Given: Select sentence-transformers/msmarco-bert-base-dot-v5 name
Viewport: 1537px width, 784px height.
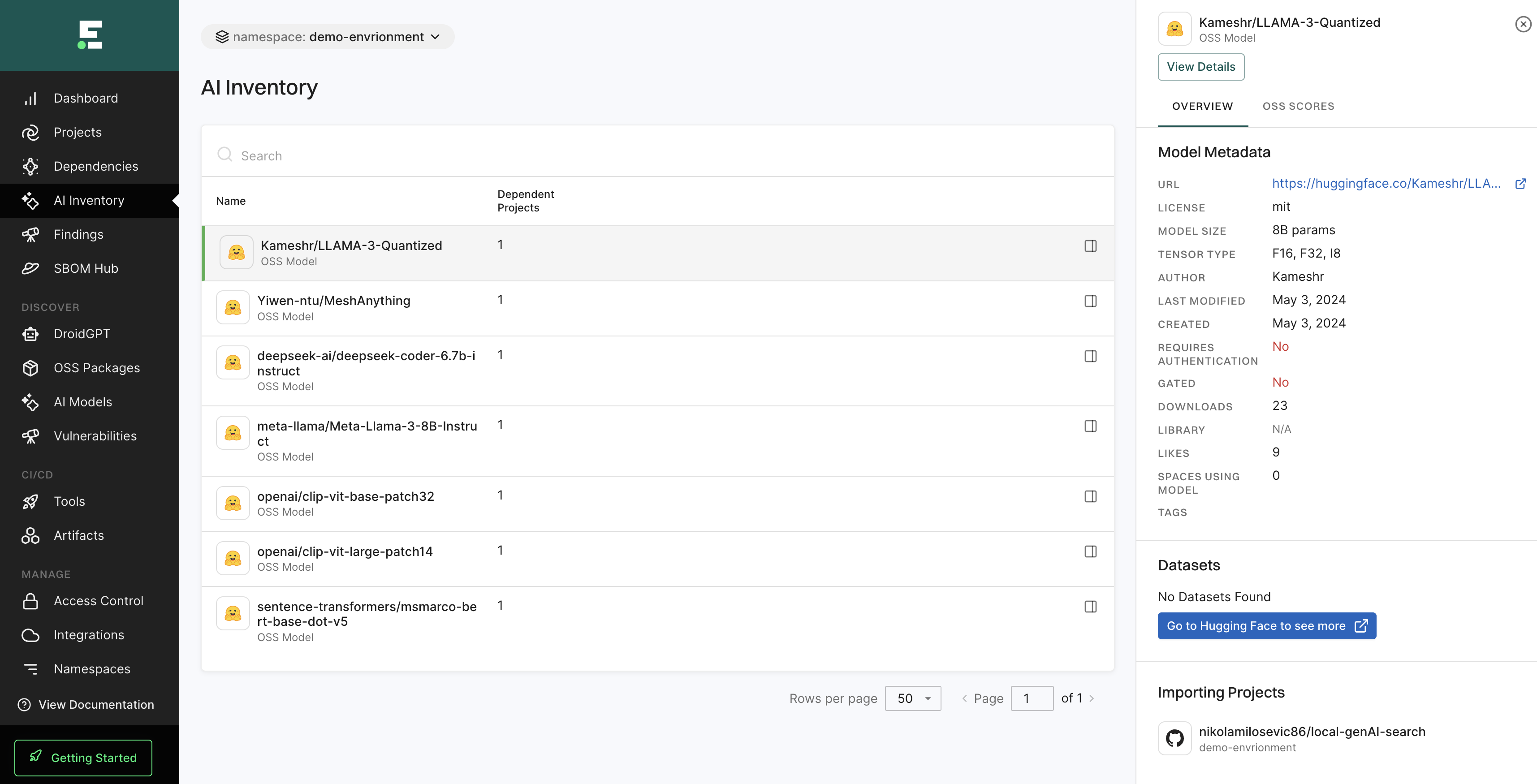Looking at the screenshot, I should 367,614.
